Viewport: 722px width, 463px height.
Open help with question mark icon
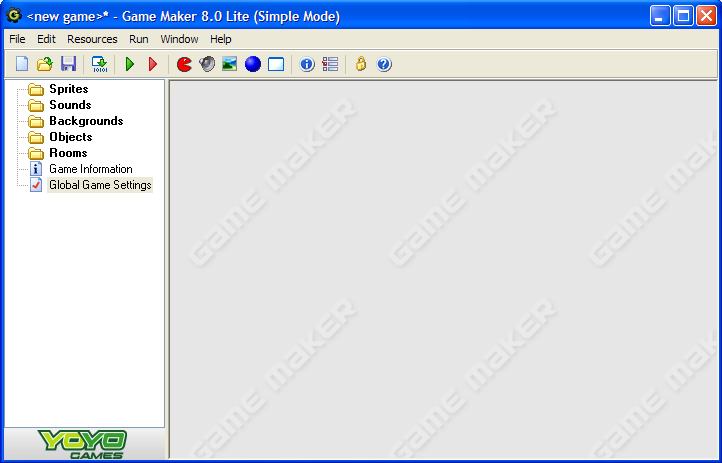(x=384, y=64)
